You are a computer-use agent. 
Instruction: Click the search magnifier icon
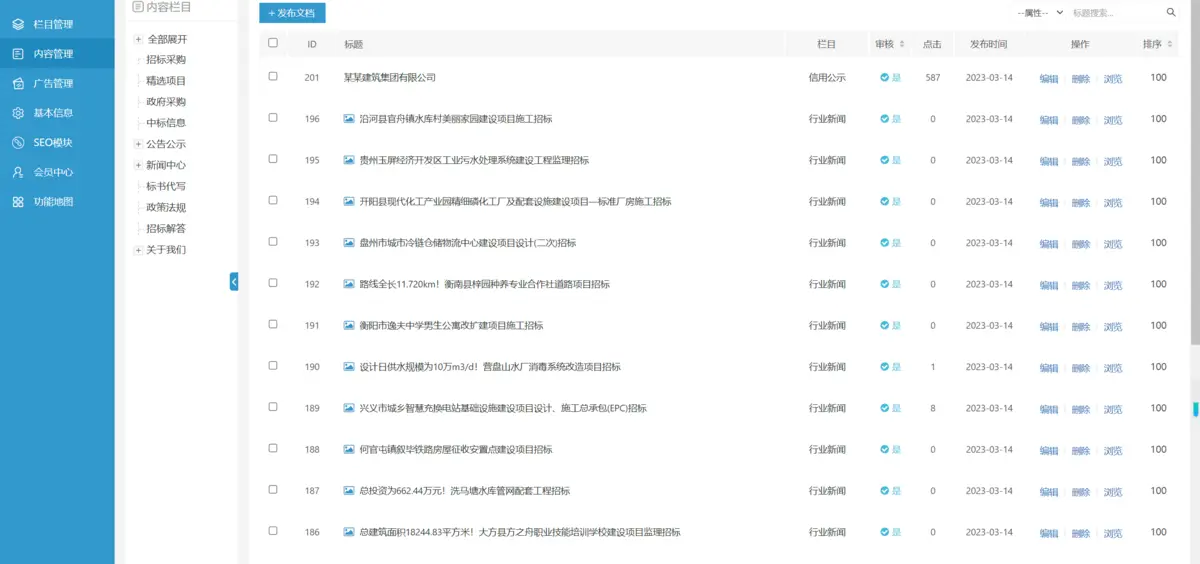tap(1171, 13)
